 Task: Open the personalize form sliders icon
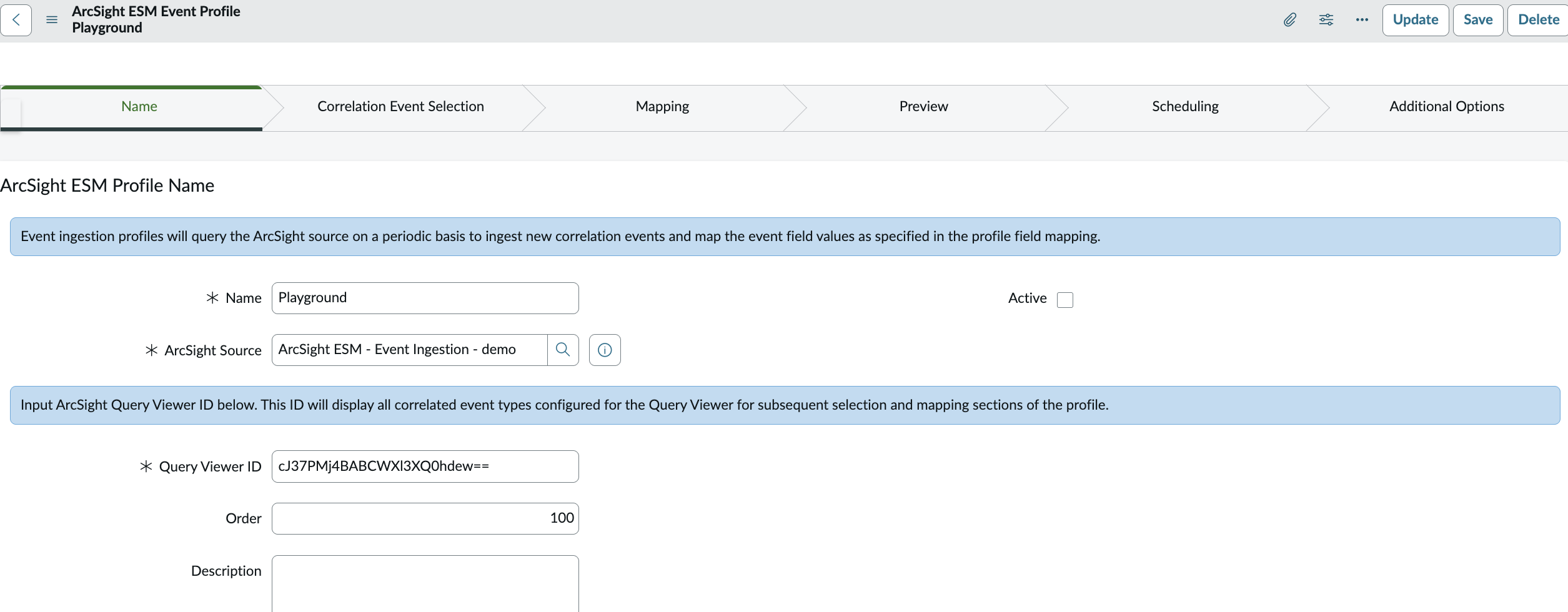(1326, 20)
